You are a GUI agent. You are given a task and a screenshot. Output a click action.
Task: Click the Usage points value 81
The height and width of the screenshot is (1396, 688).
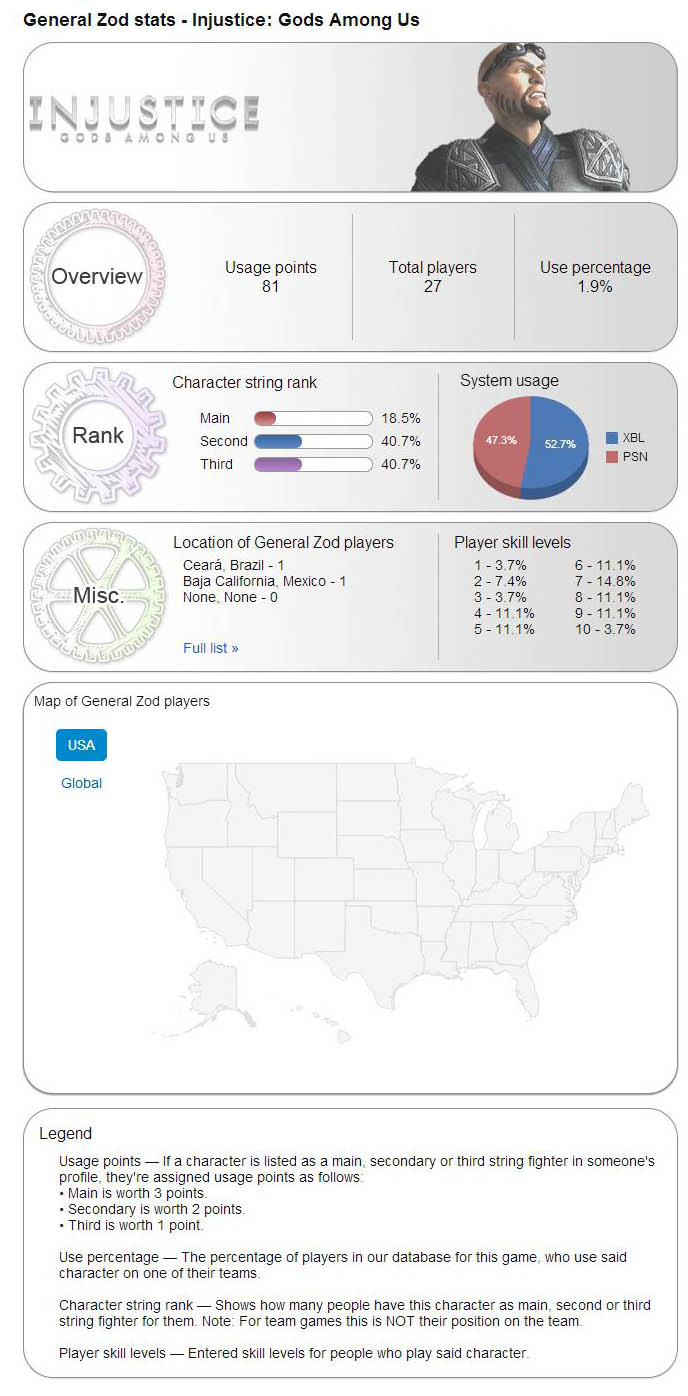270,287
